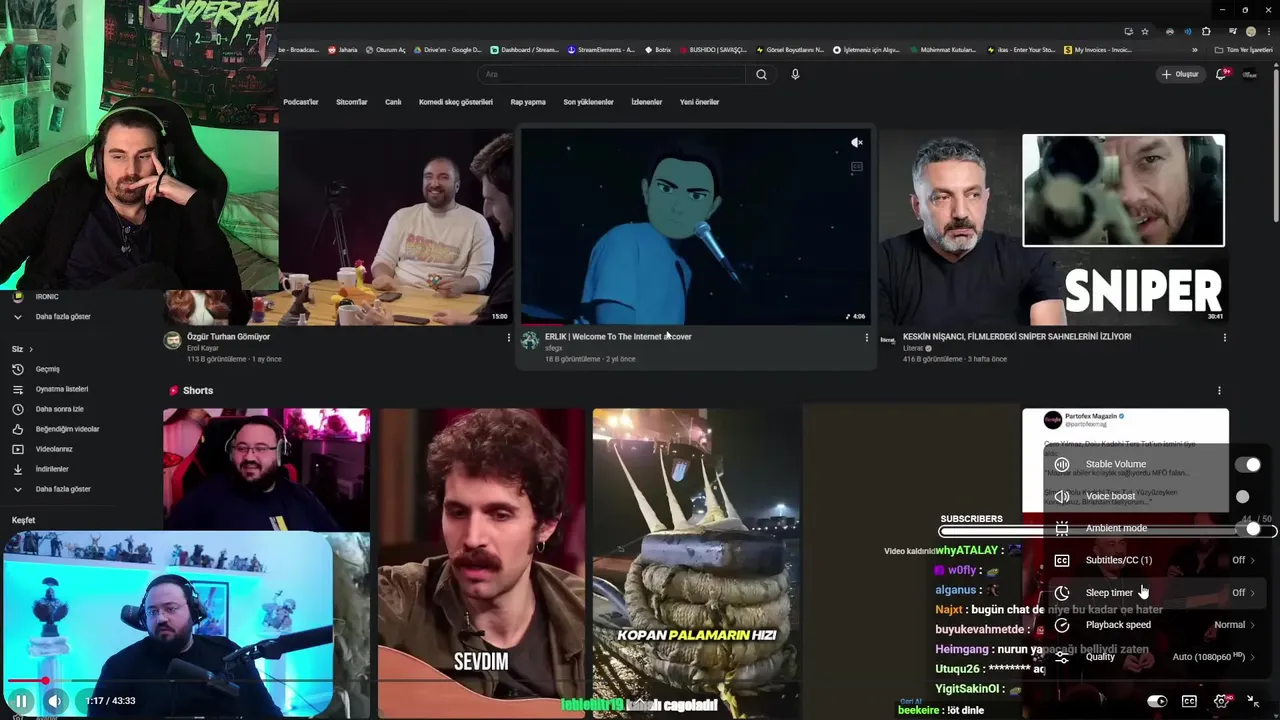Enable the Voice boost toggle
The width and height of the screenshot is (1280, 720).
(1242, 496)
